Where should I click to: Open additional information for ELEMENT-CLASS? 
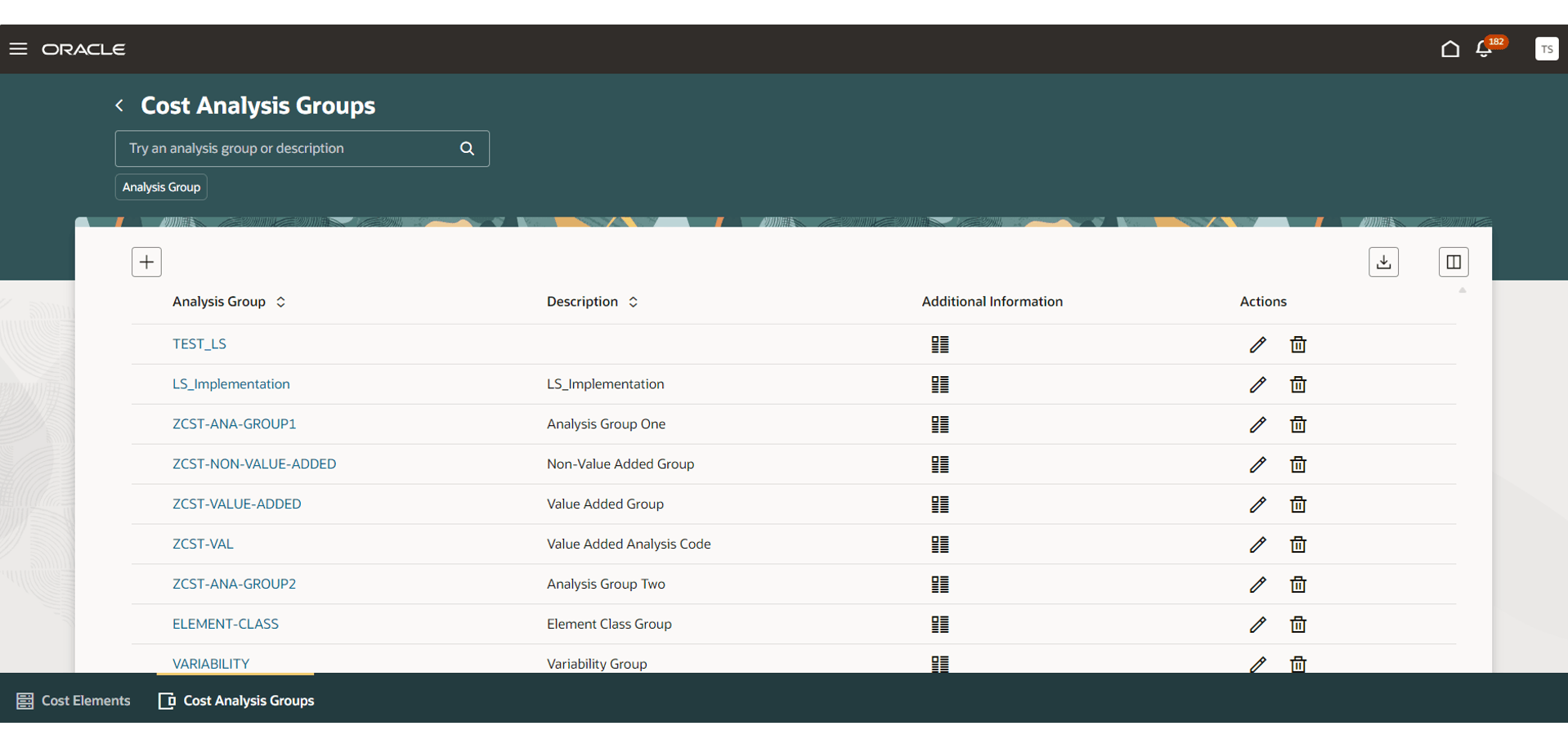tap(940, 625)
